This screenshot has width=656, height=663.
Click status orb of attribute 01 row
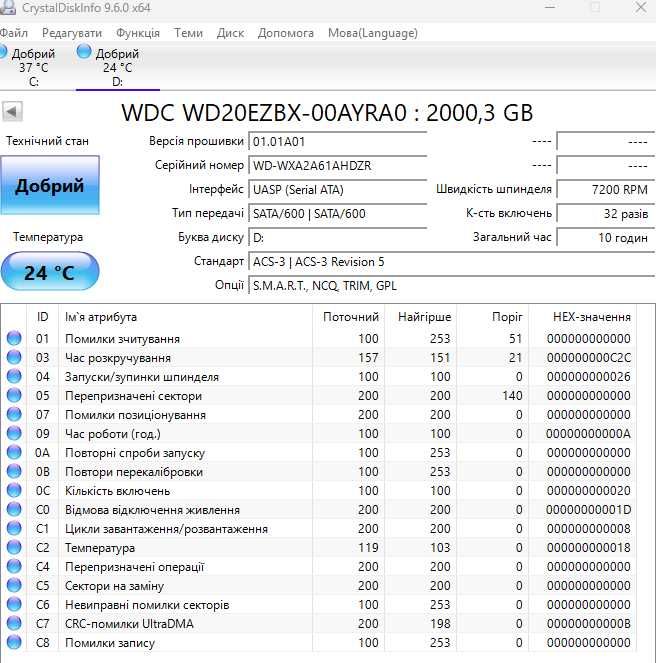[x=14, y=338]
